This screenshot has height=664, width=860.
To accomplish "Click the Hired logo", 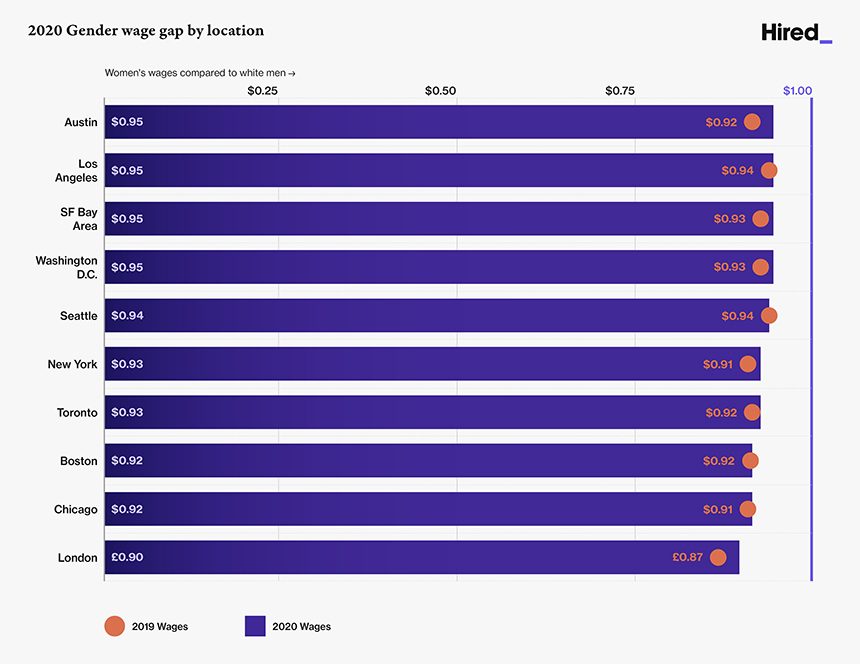I will [795, 33].
